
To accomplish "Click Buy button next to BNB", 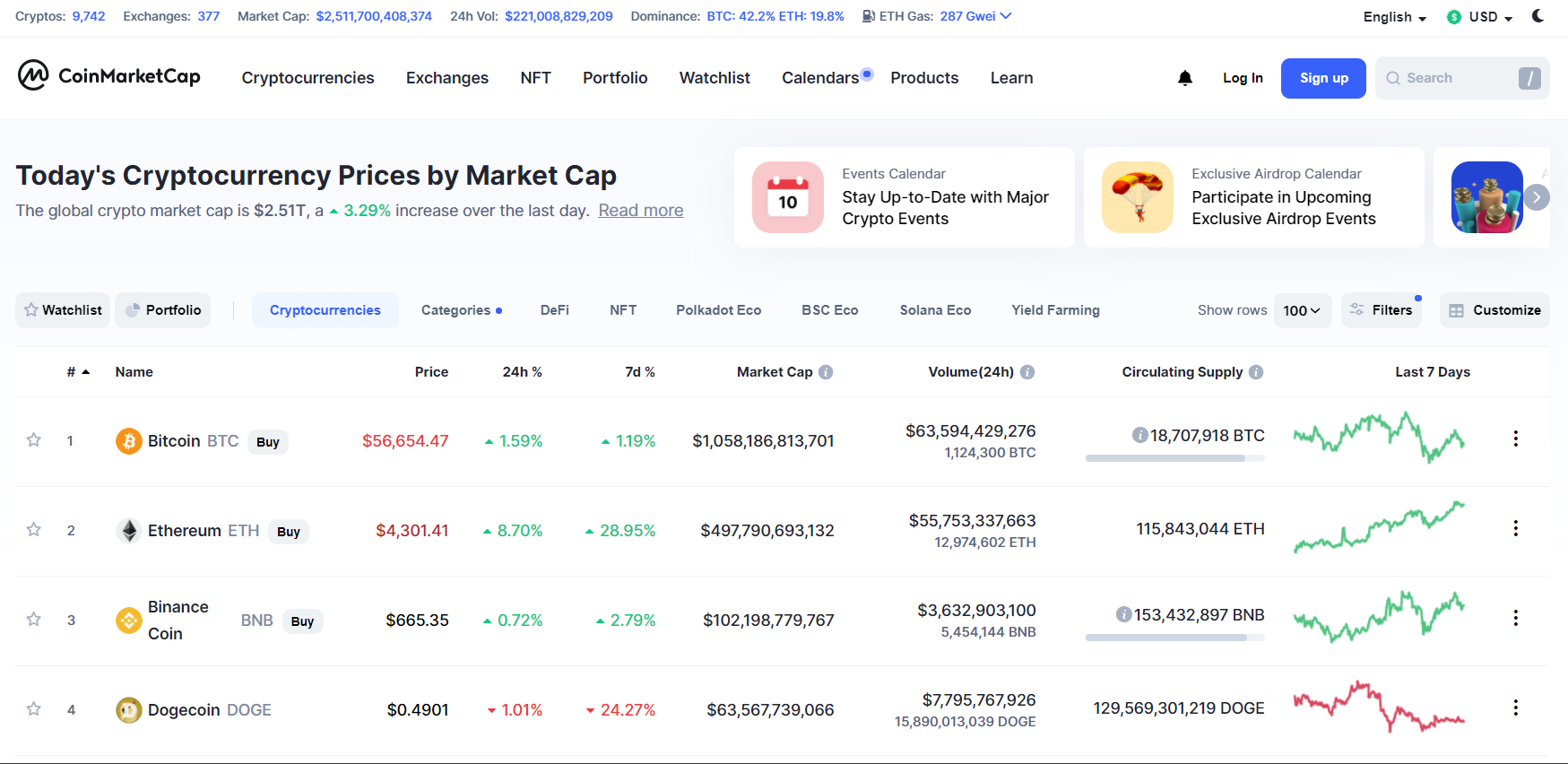I will point(303,621).
